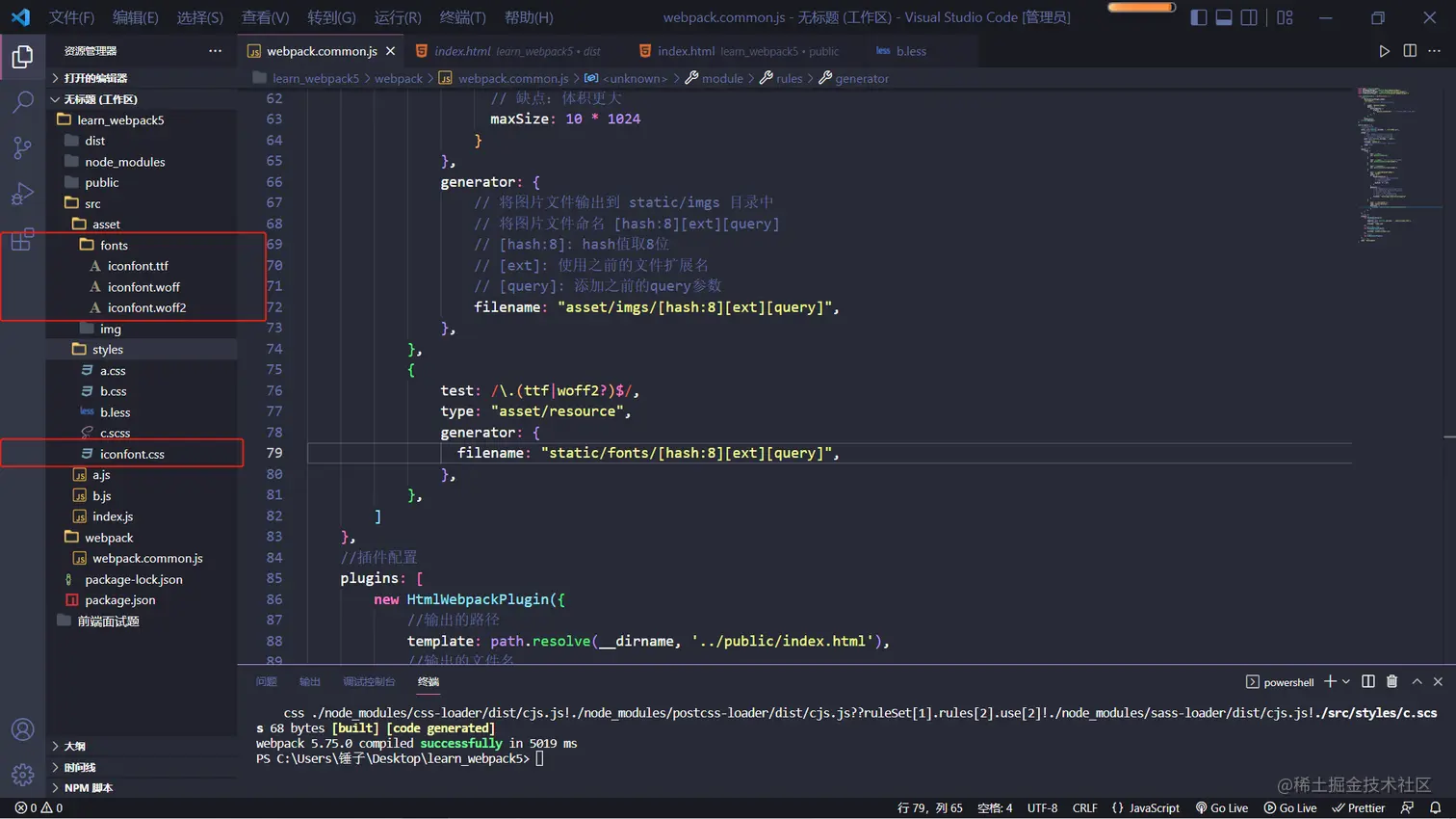Kill terminal with trash icon
Viewport: 1456px width, 819px height.
tap(1392, 681)
